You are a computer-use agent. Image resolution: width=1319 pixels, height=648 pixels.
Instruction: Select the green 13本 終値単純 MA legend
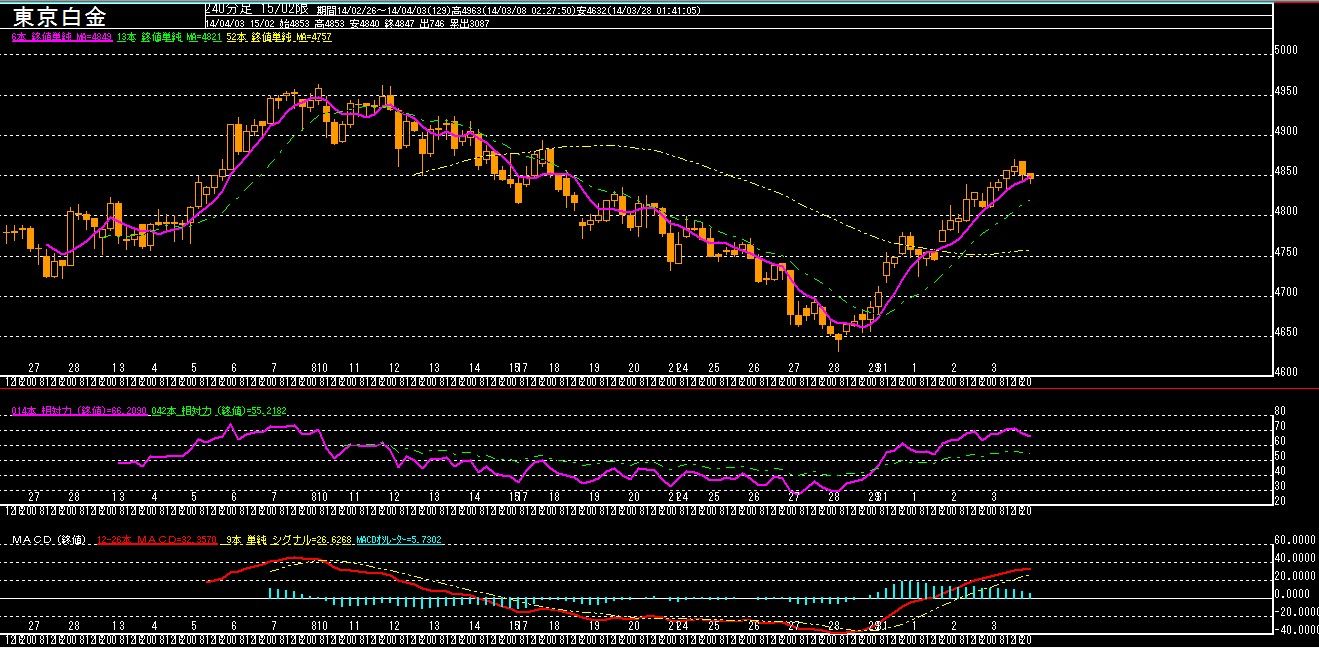coord(169,36)
